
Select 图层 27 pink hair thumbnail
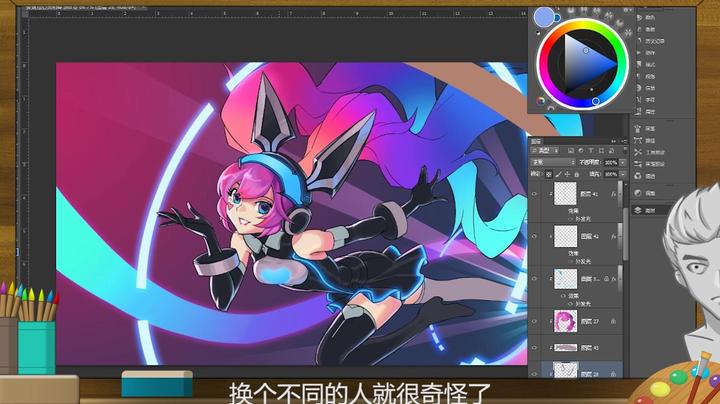click(565, 321)
